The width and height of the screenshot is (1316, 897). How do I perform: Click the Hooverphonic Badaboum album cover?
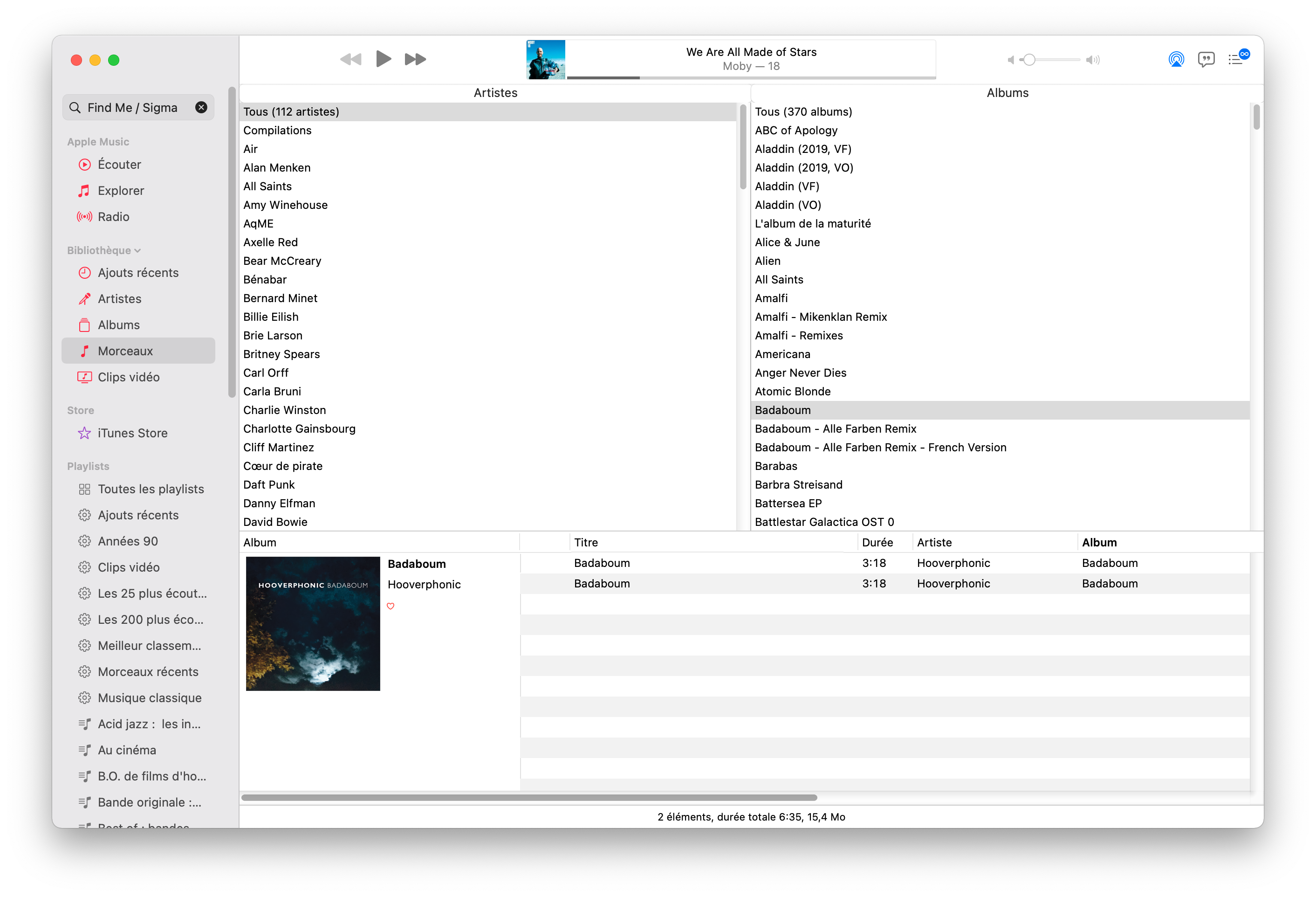coord(313,623)
